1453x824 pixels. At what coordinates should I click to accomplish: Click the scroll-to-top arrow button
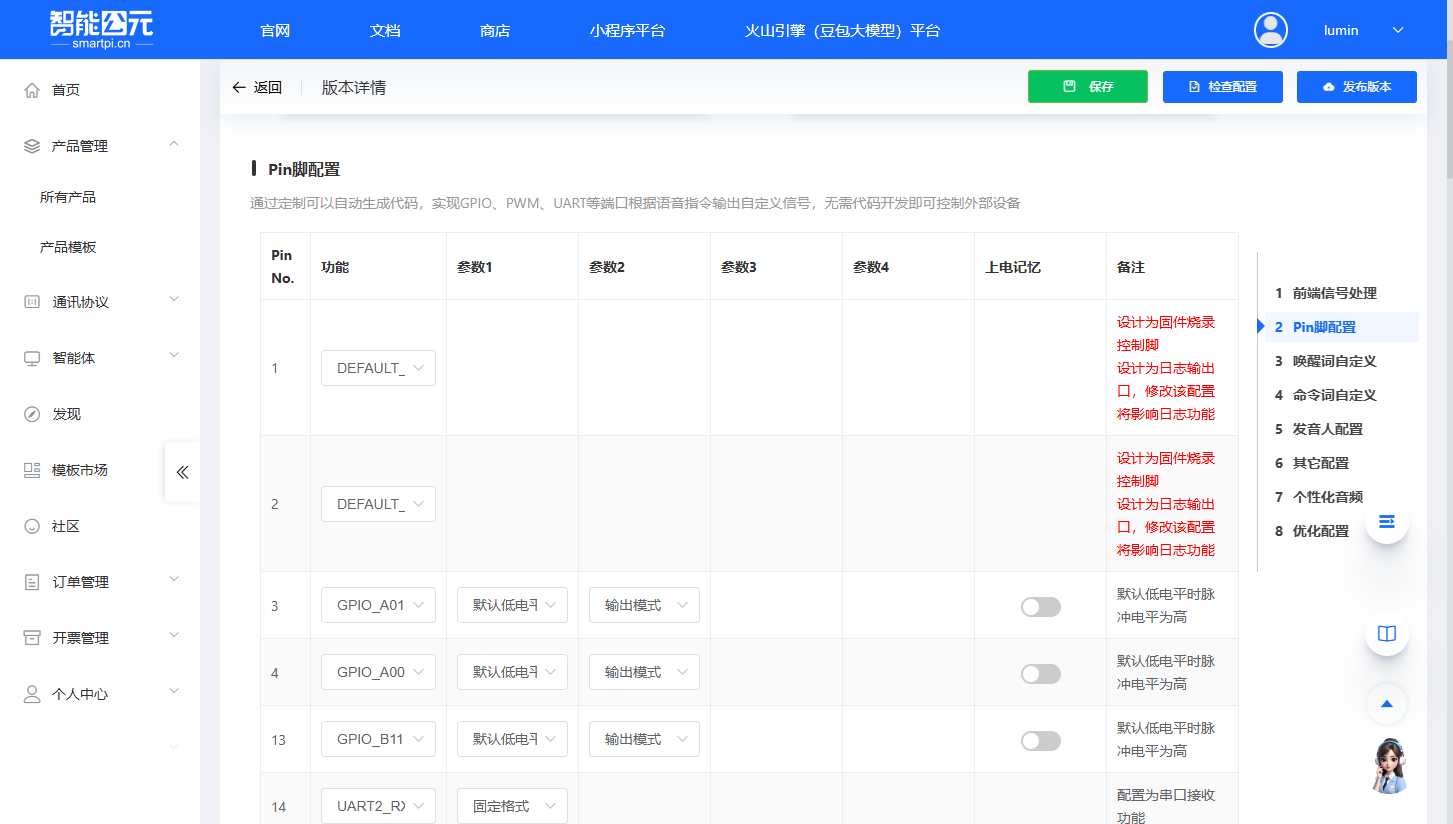1387,704
